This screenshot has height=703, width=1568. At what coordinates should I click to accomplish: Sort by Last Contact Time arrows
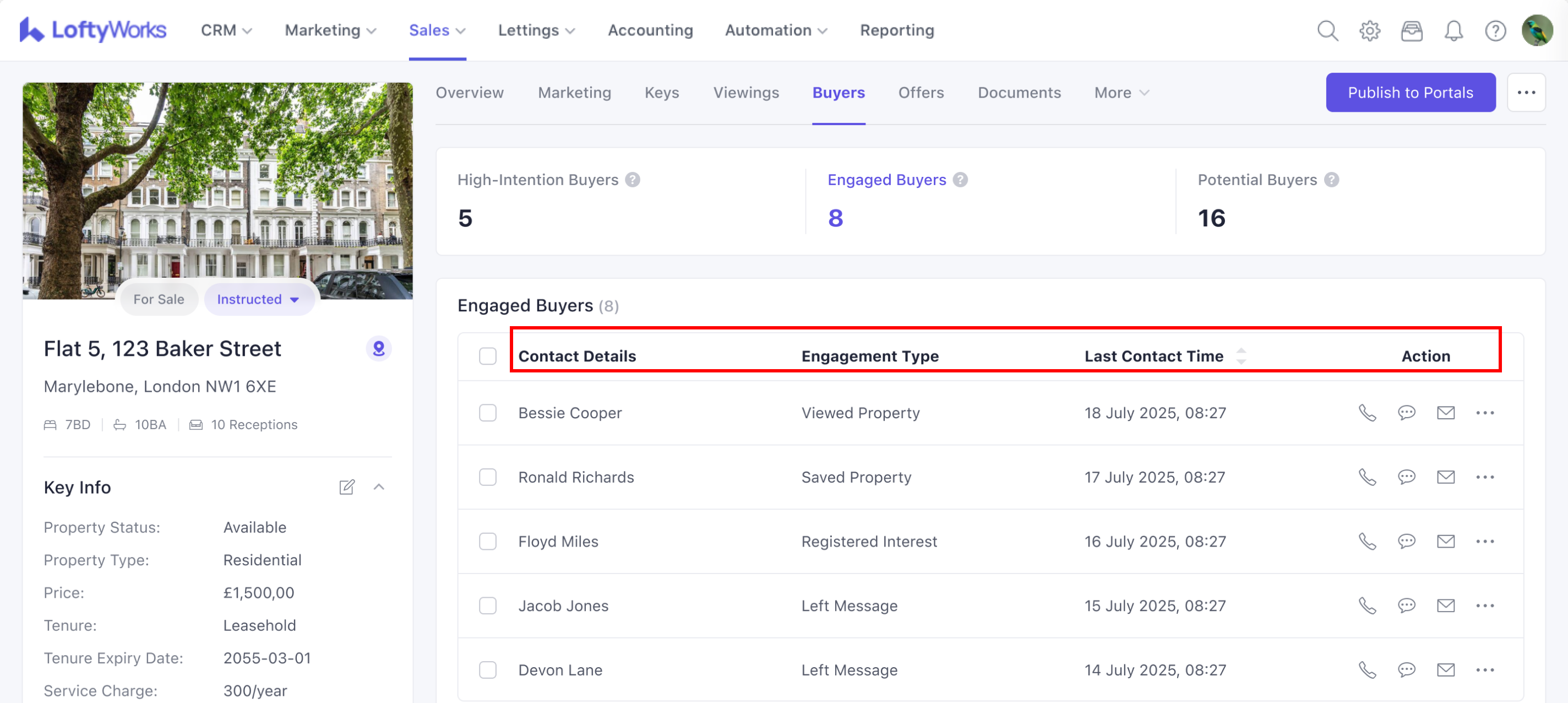point(1241,356)
